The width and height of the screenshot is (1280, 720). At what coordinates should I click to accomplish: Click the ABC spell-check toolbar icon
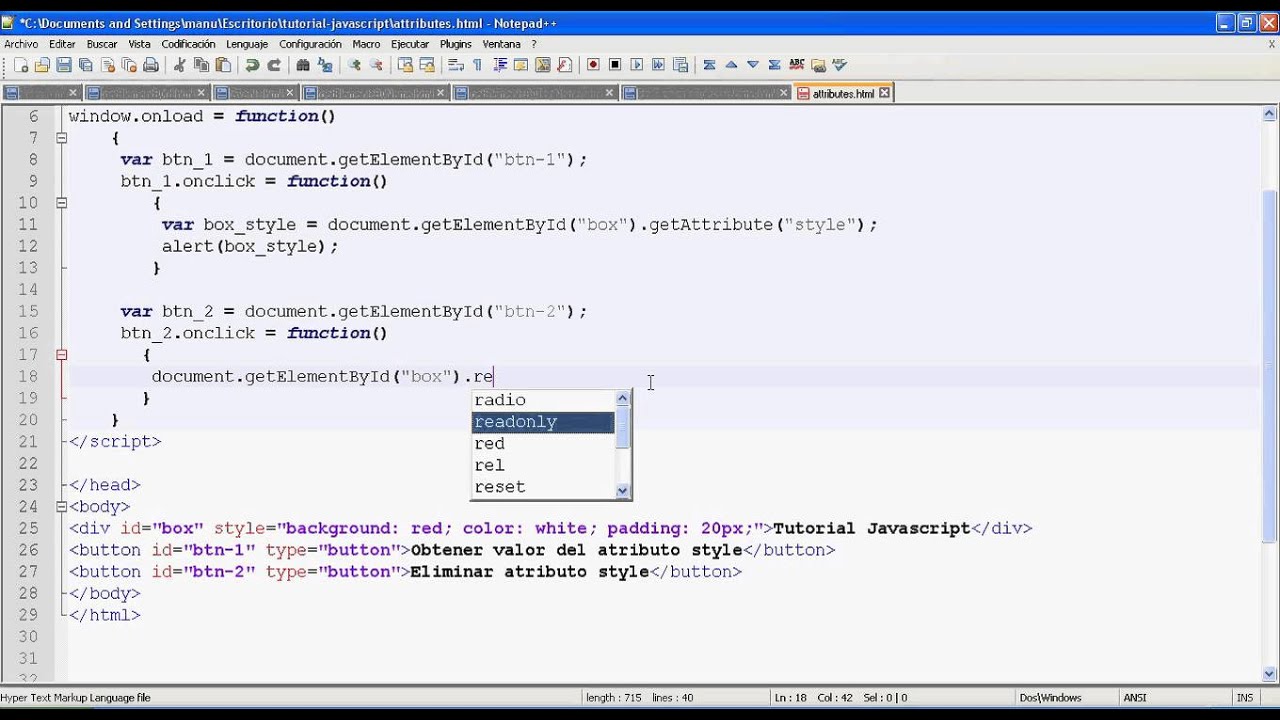[797, 65]
